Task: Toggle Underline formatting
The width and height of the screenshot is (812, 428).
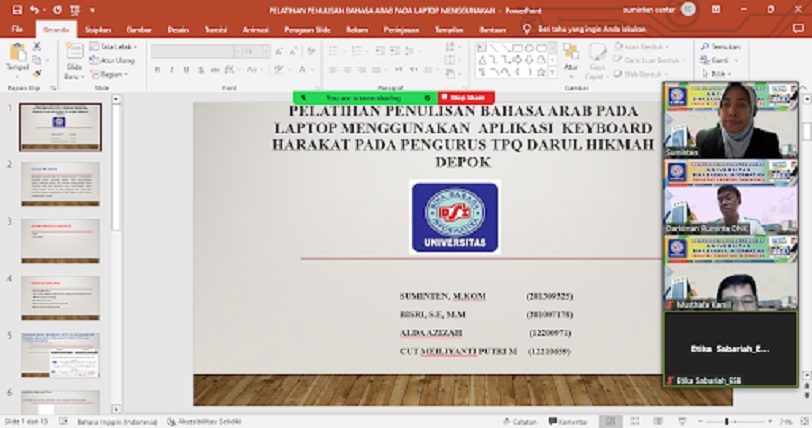Action: click(186, 70)
